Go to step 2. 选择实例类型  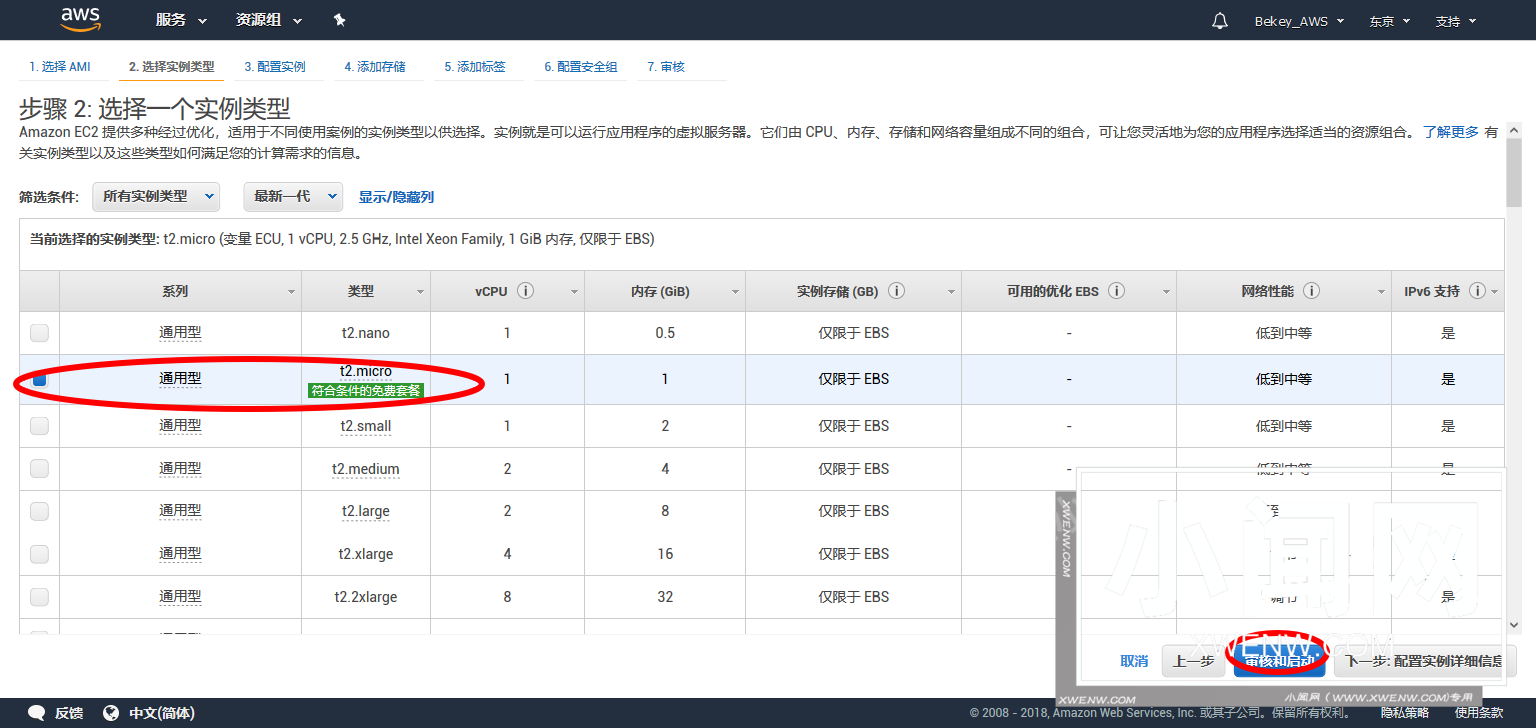coord(171,67)
